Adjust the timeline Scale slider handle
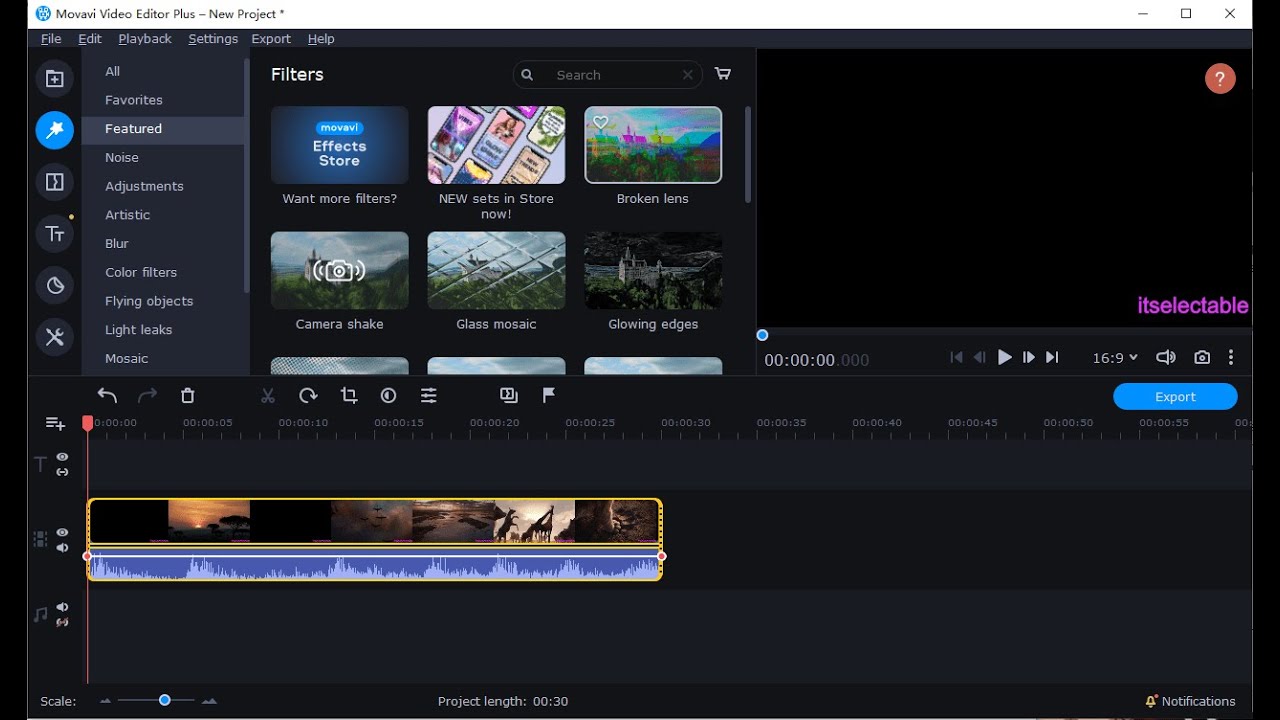This screenshot has height=720, width=1280. [164, 701]
